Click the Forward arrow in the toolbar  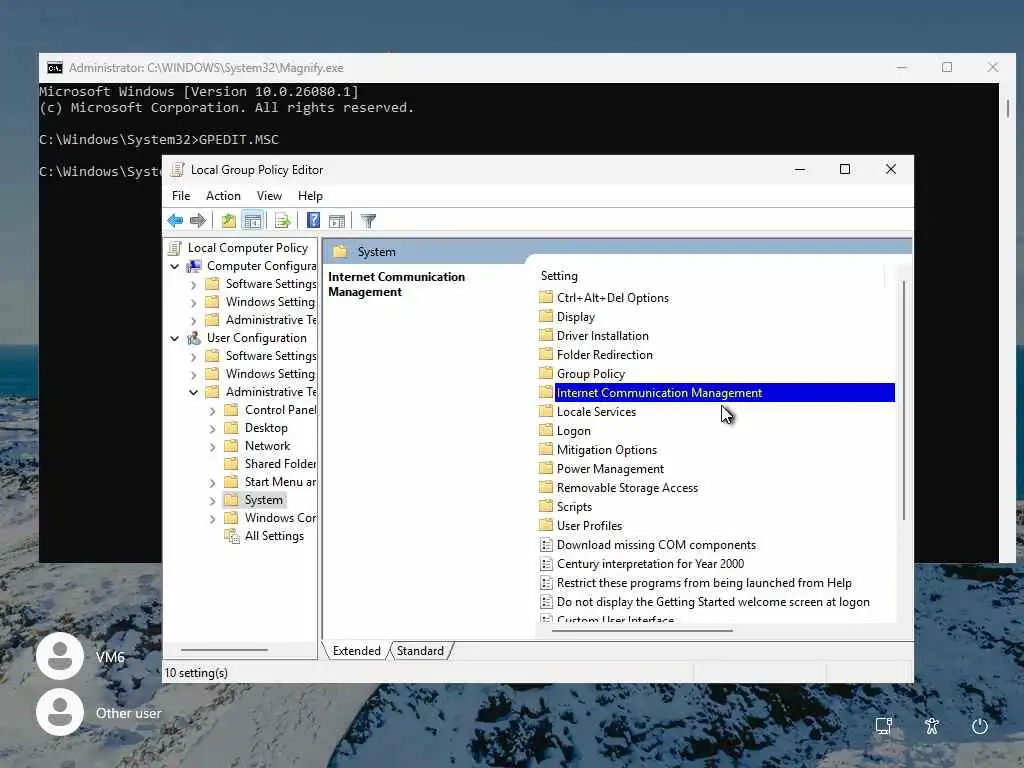click(x=197, y=221)
